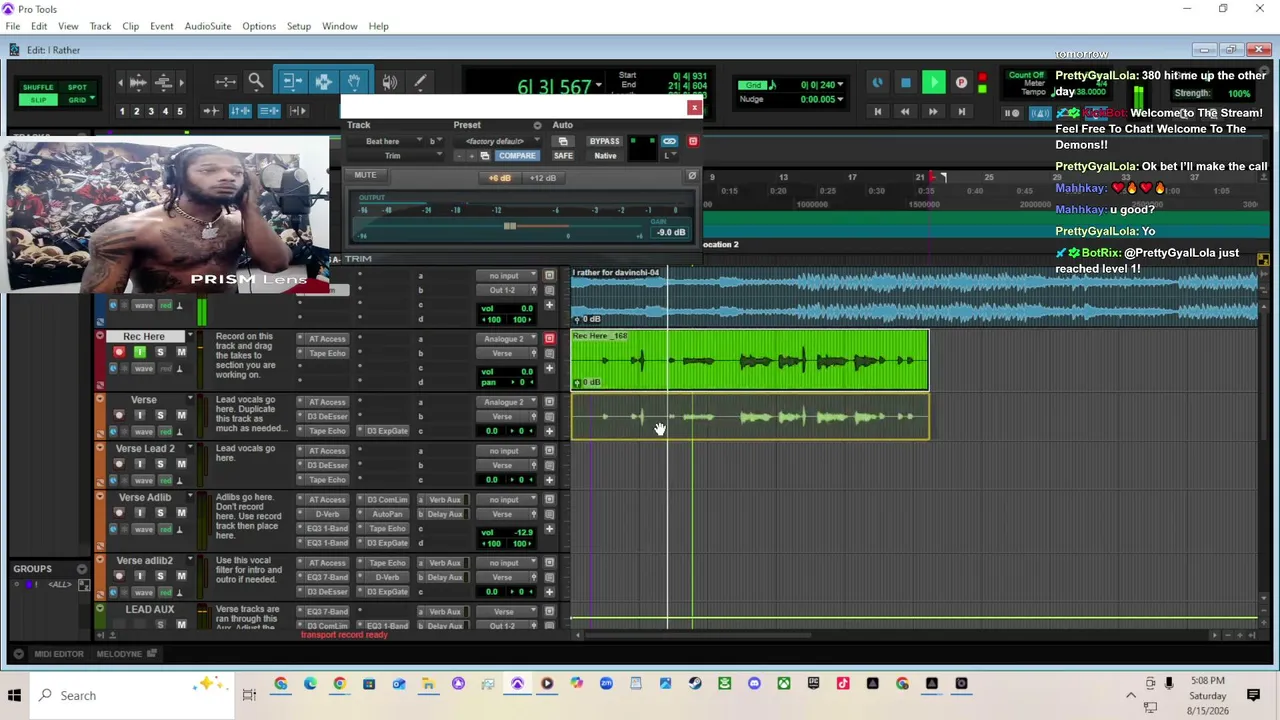The width and height of the screenshot is (1280, 720).
Task: Go to end in transport
Action: (x=961, y=112)
